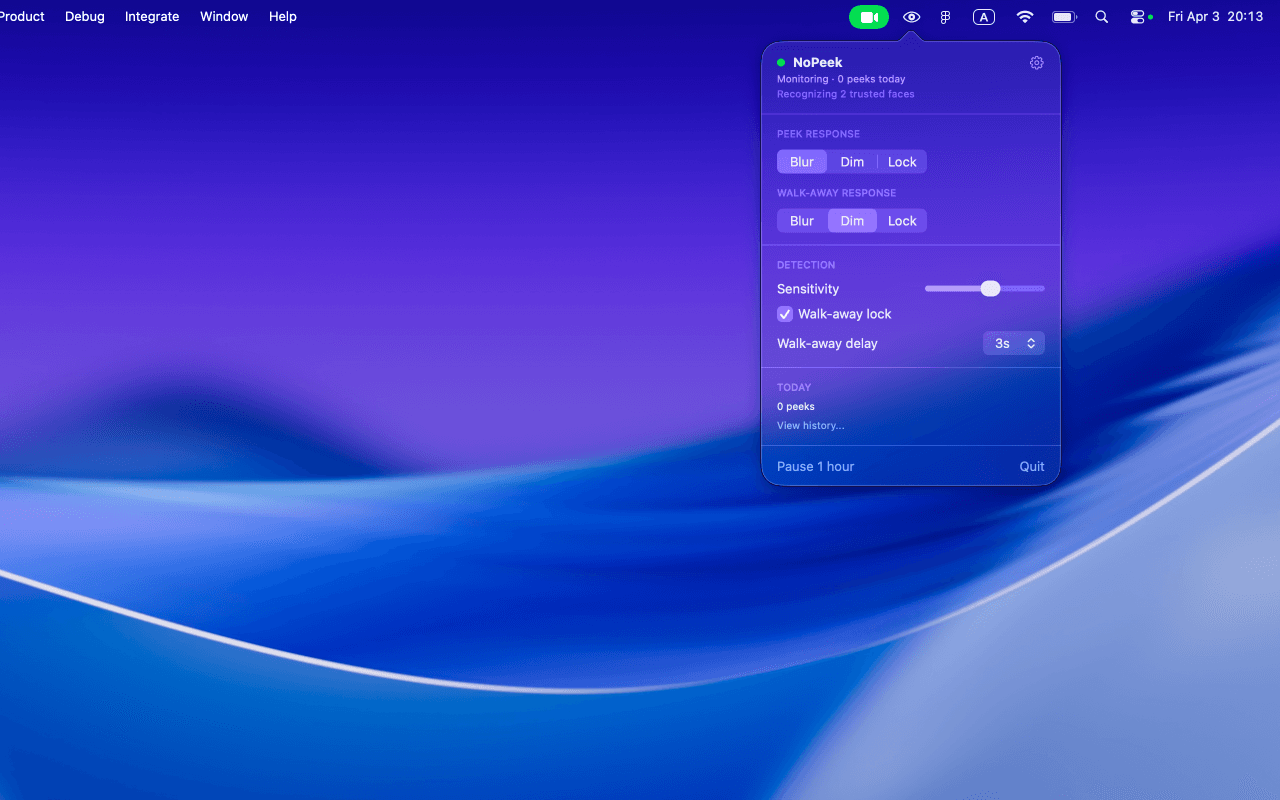Image resolution: width=1280 pixels, height=800 pixels.
Task: Open NoPeek settings via the gear icon
Action: click(1036, 62)
